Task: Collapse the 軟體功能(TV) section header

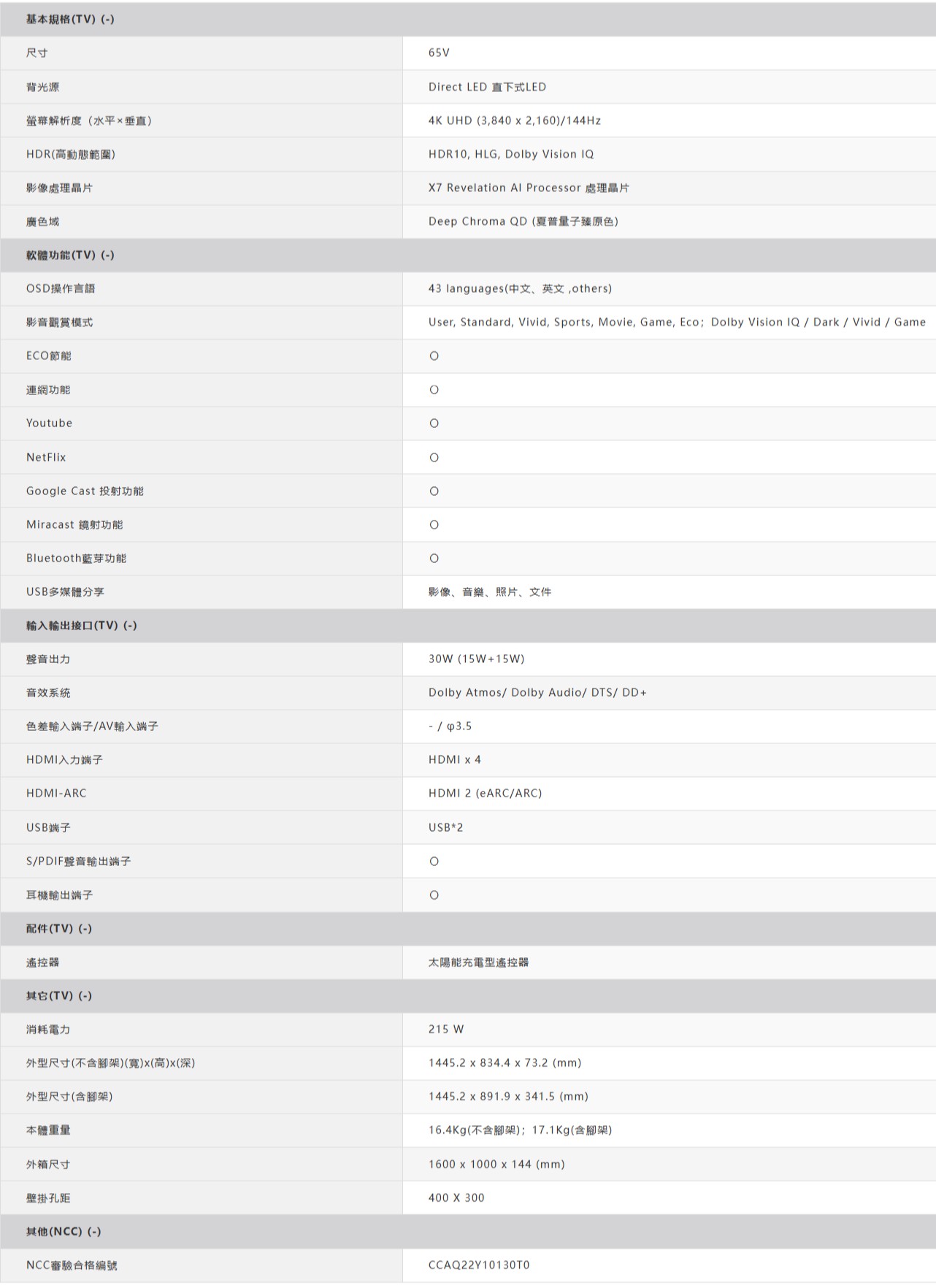Action: [x=107, y=255]
